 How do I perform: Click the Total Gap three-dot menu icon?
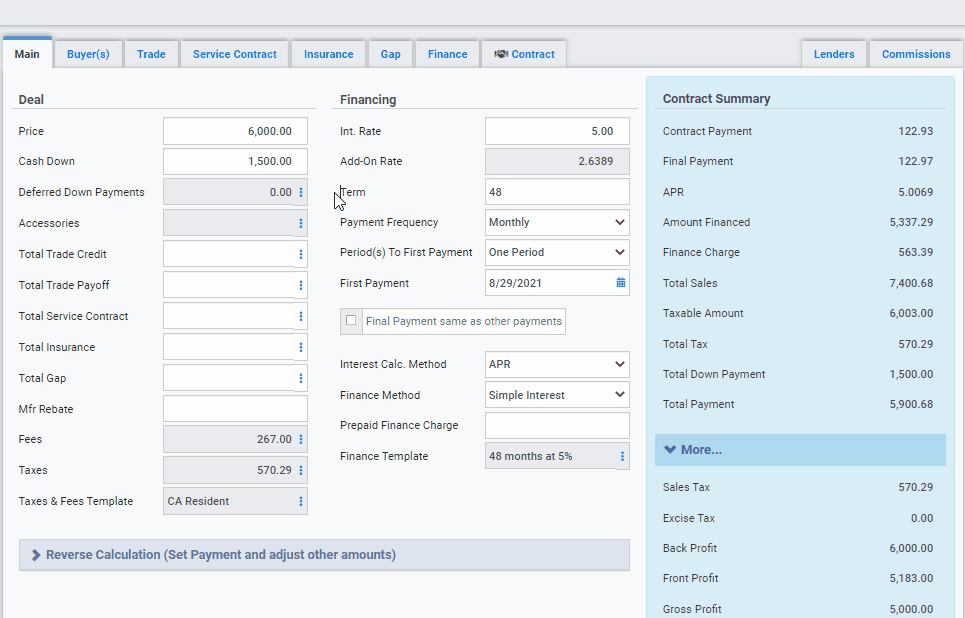(x=301, y=377)
